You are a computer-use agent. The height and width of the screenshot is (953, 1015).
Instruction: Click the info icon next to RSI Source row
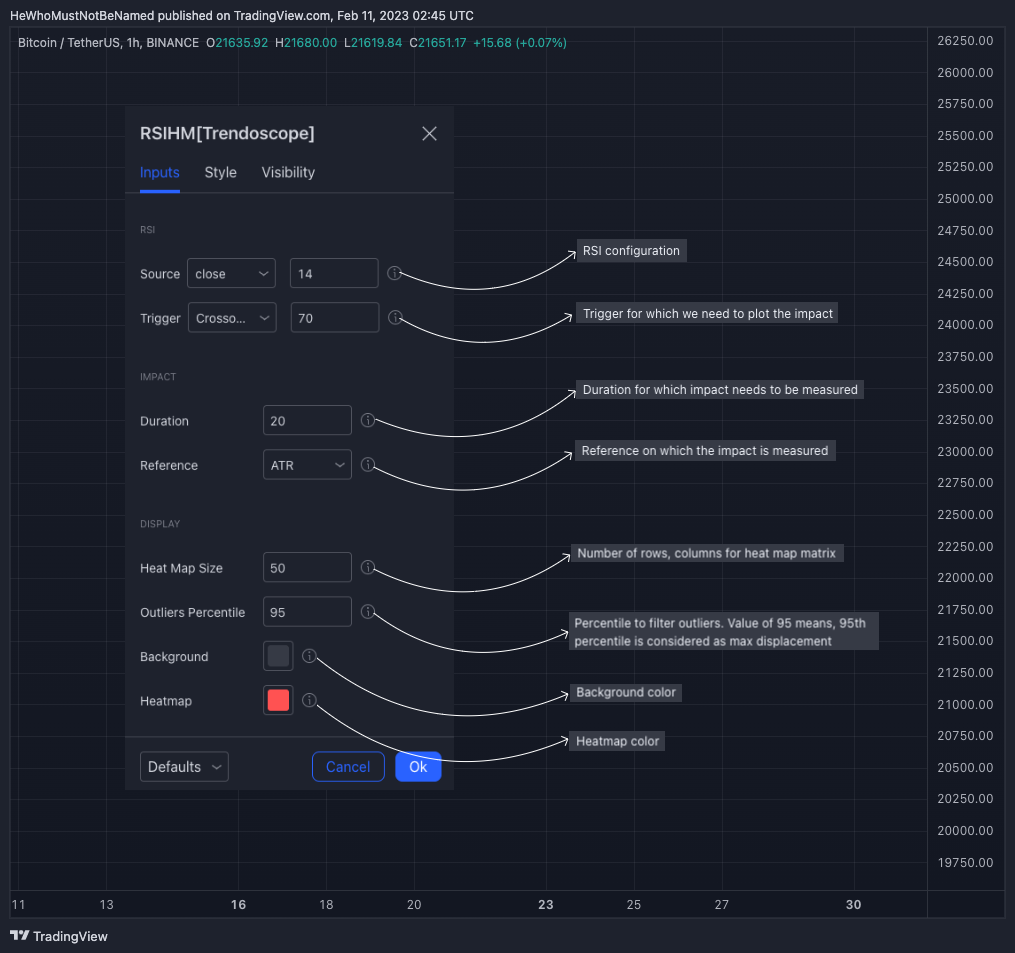(x=394, y=273)
